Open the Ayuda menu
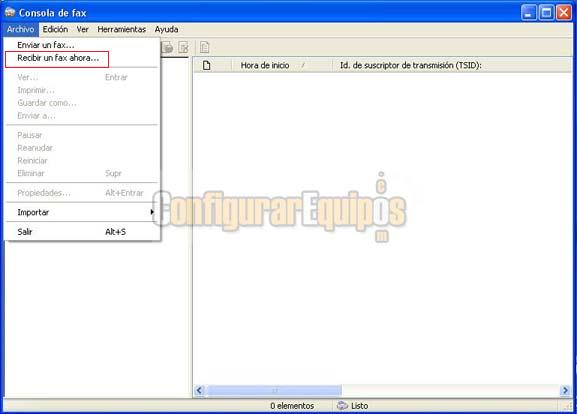The width and height of the screenshot is (577, 414). (x=166, y=29)
